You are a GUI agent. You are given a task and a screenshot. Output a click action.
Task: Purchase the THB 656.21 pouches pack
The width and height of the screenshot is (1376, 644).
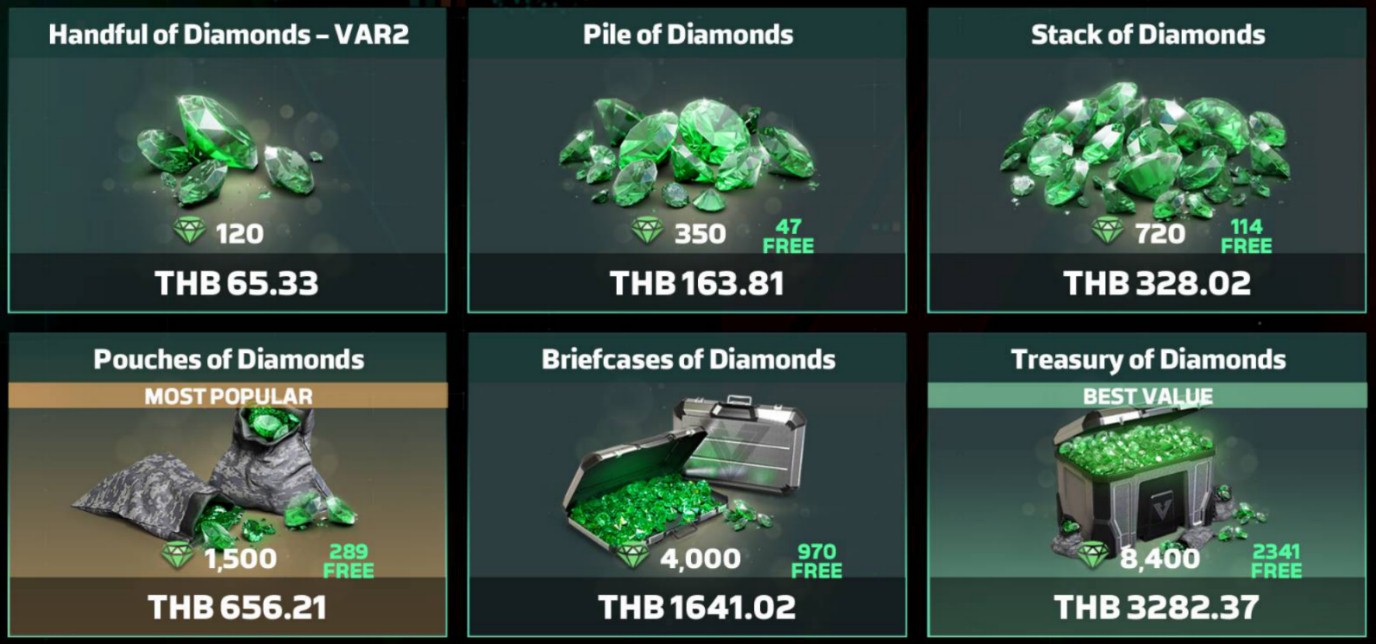(x=237, y=606)
